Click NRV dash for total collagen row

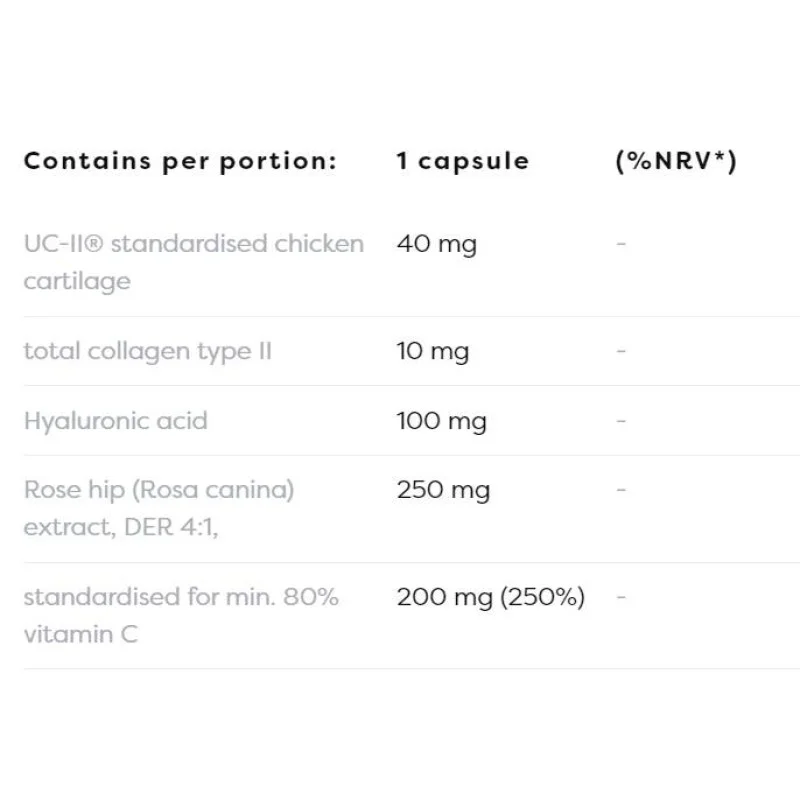(621, 351)
